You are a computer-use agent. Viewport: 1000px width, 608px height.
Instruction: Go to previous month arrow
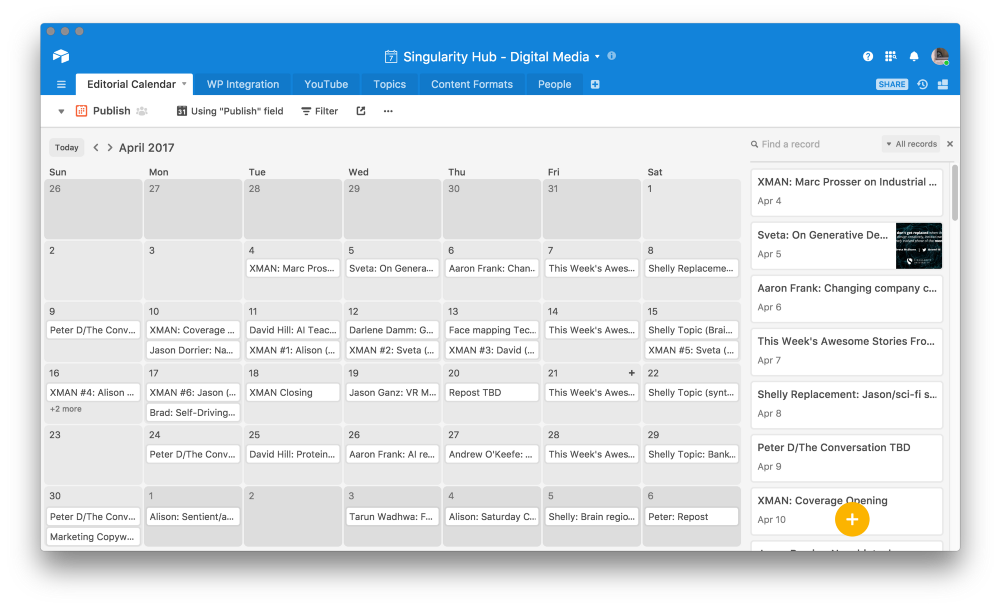coord(96,147)
